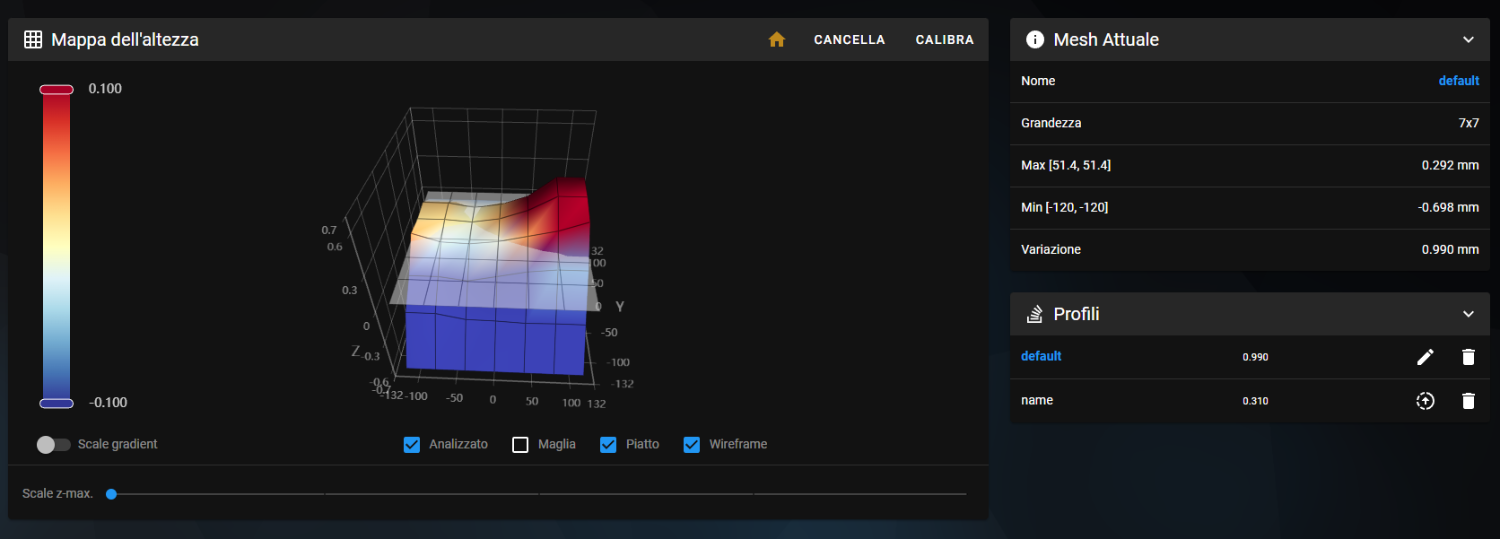Uncheck the Piatto checkbox
Image resolution: width=1500 pixels, height=539 pixels.
pyautogui.click(x=608, y=445)
